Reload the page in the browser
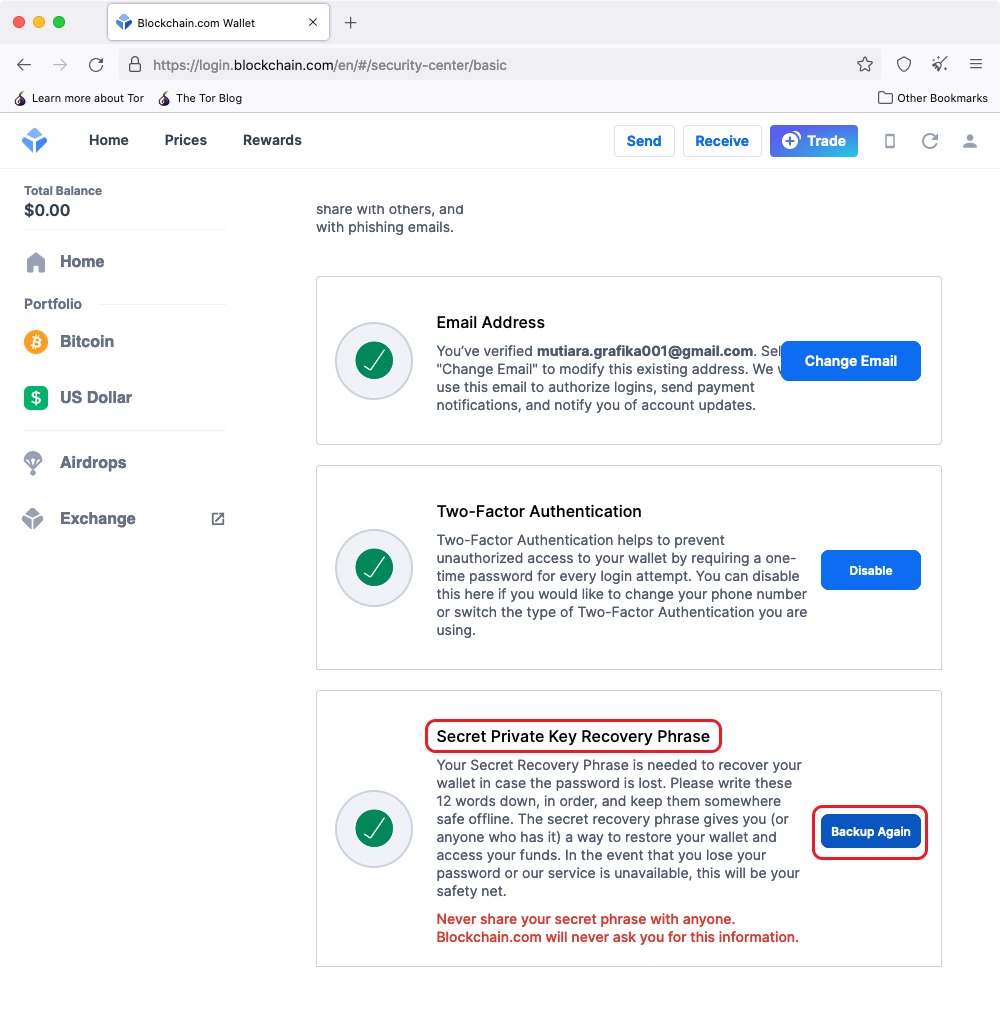The width and height of the screenshot is (1000, 1013). 96,65
